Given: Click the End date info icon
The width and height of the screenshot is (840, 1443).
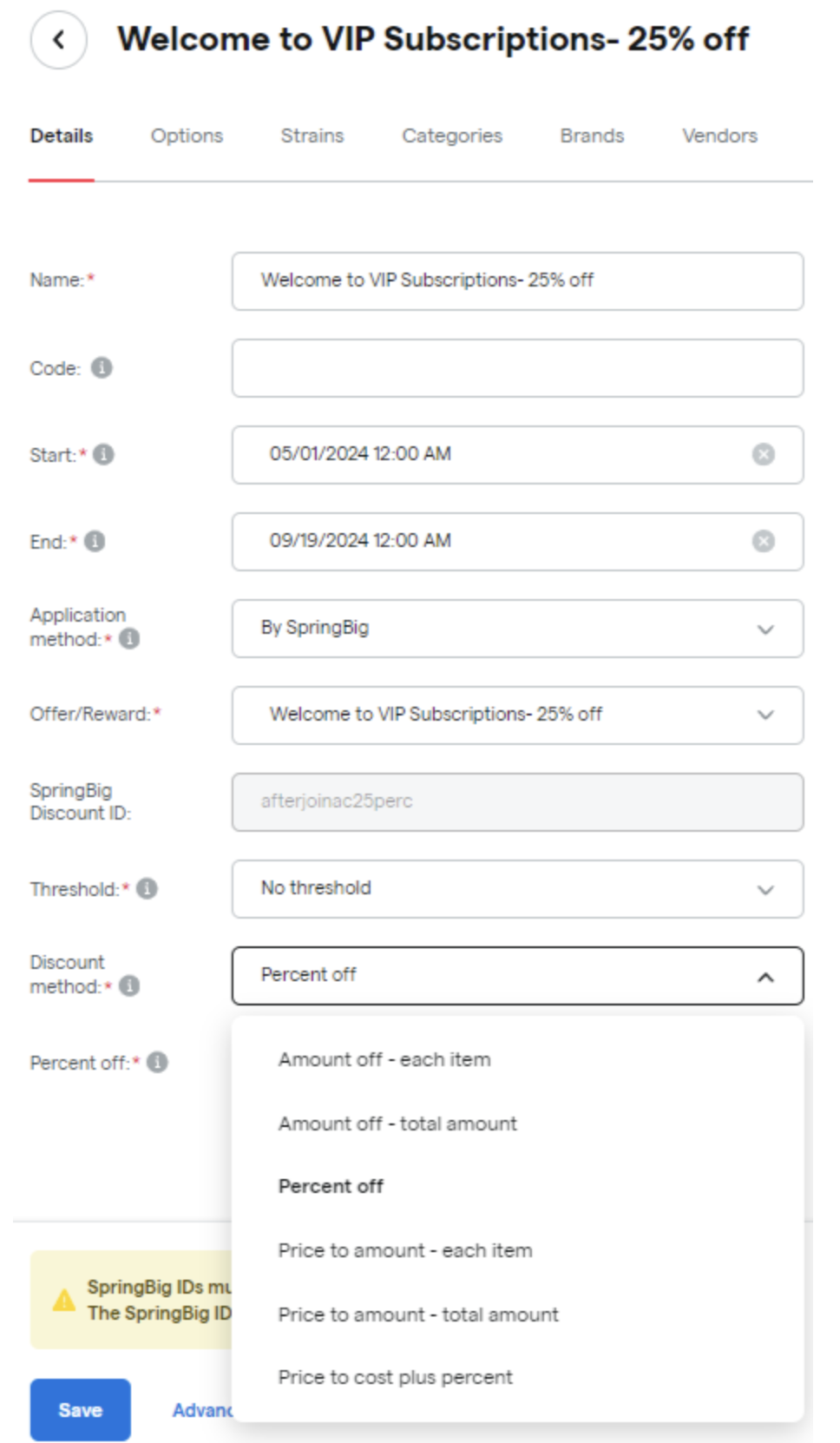Looking at the screenshot, I should click(x=95, y=541).
